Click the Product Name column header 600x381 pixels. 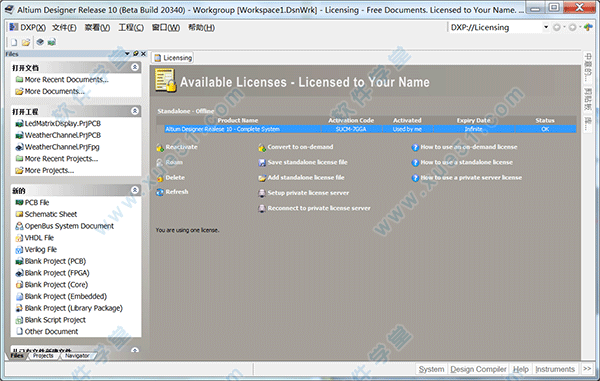[x=238, y=120]
